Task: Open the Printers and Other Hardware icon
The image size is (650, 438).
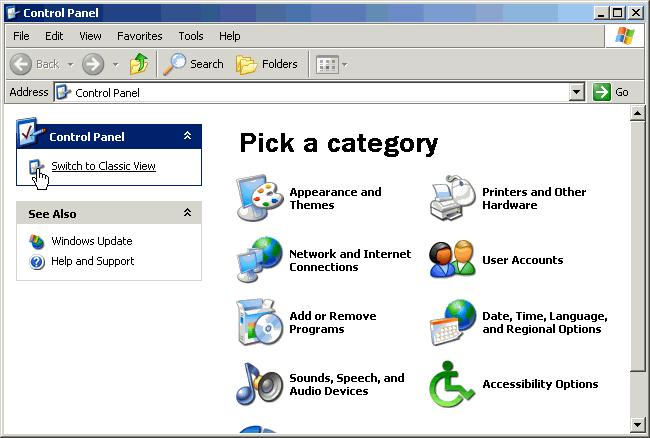Action: (452, 198)
